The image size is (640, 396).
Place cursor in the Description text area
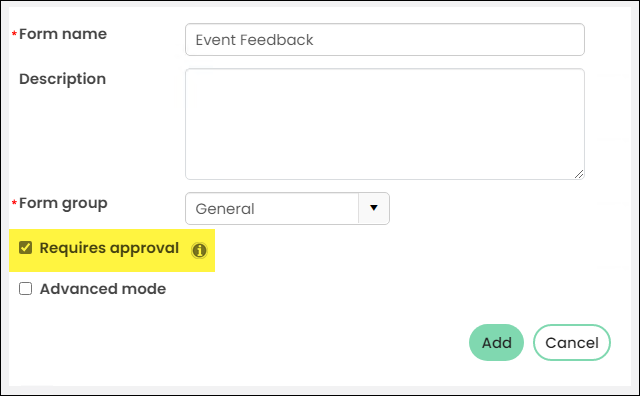pyautogui.click(x=385, y=124)
